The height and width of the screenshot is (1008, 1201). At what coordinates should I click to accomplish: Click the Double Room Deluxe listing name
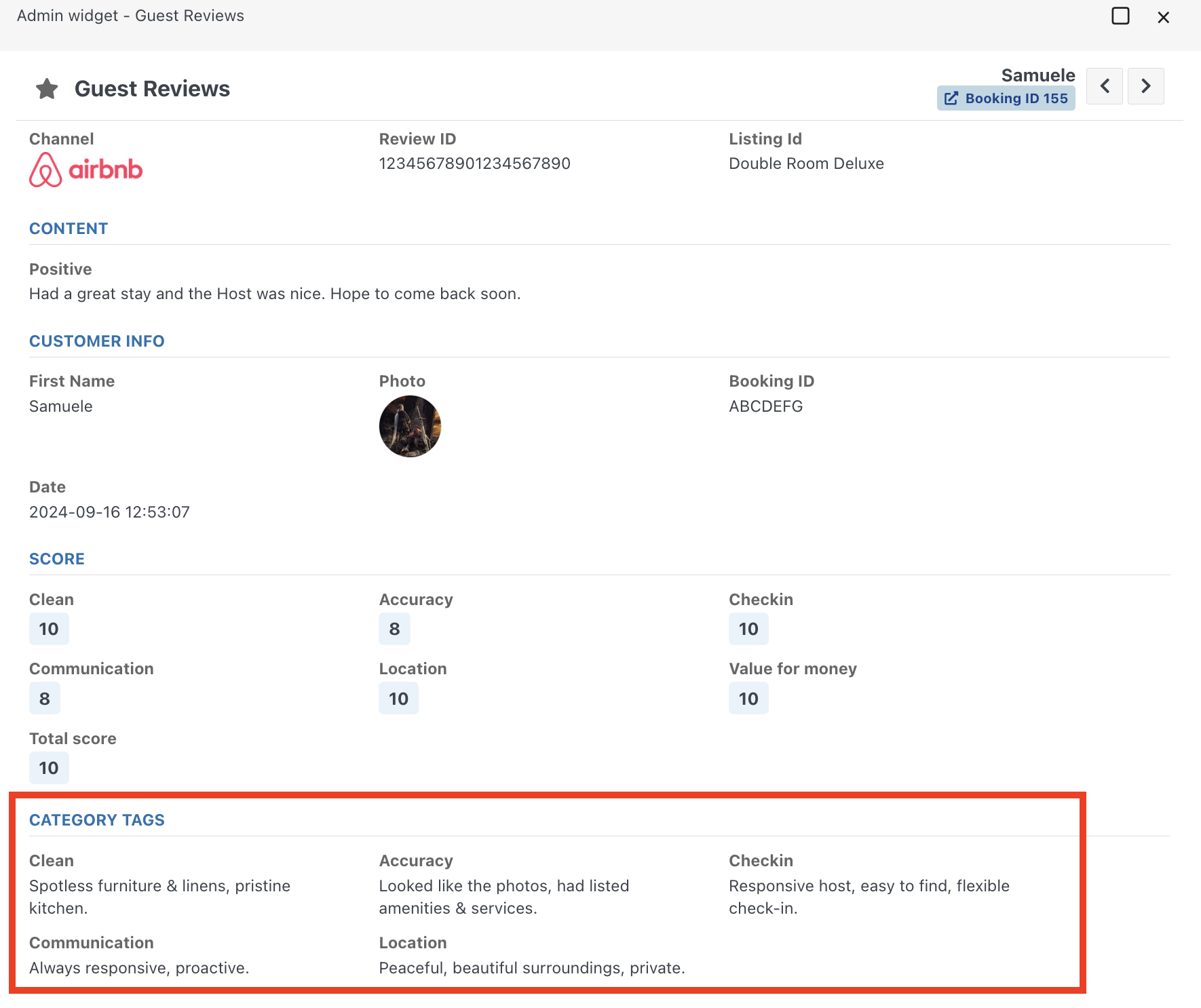[806, 163]
